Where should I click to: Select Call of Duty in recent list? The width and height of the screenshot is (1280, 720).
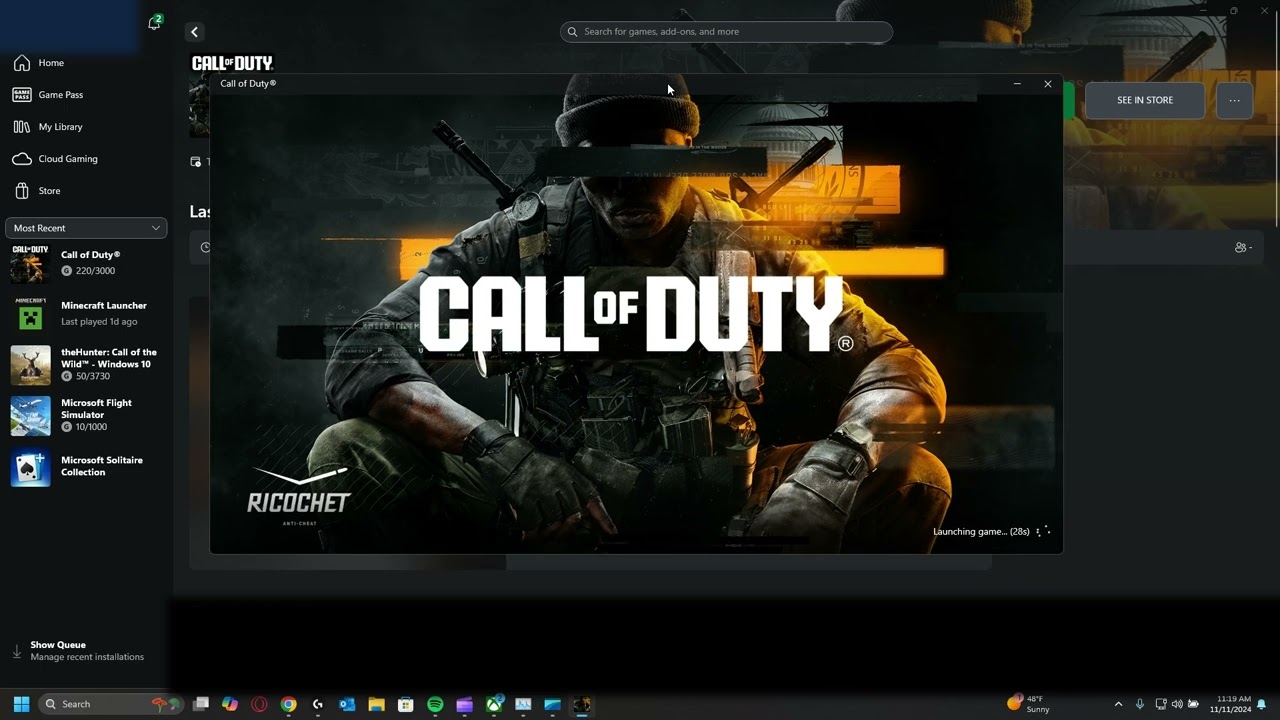(85, 263)
